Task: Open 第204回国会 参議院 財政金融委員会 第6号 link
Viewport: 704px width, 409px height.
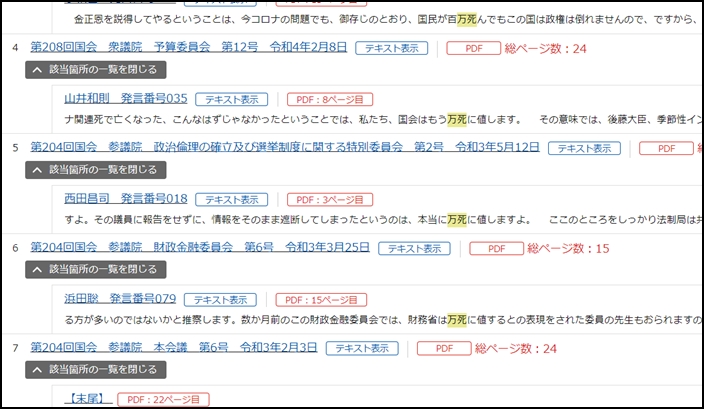Action: click(200, 247)
